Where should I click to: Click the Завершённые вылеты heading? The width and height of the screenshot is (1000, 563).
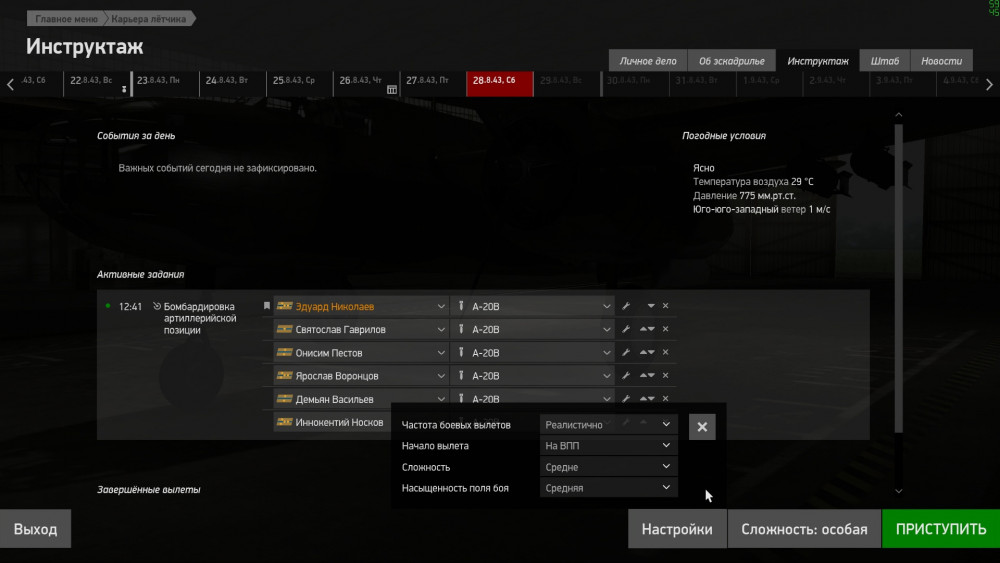click(149, 490)
